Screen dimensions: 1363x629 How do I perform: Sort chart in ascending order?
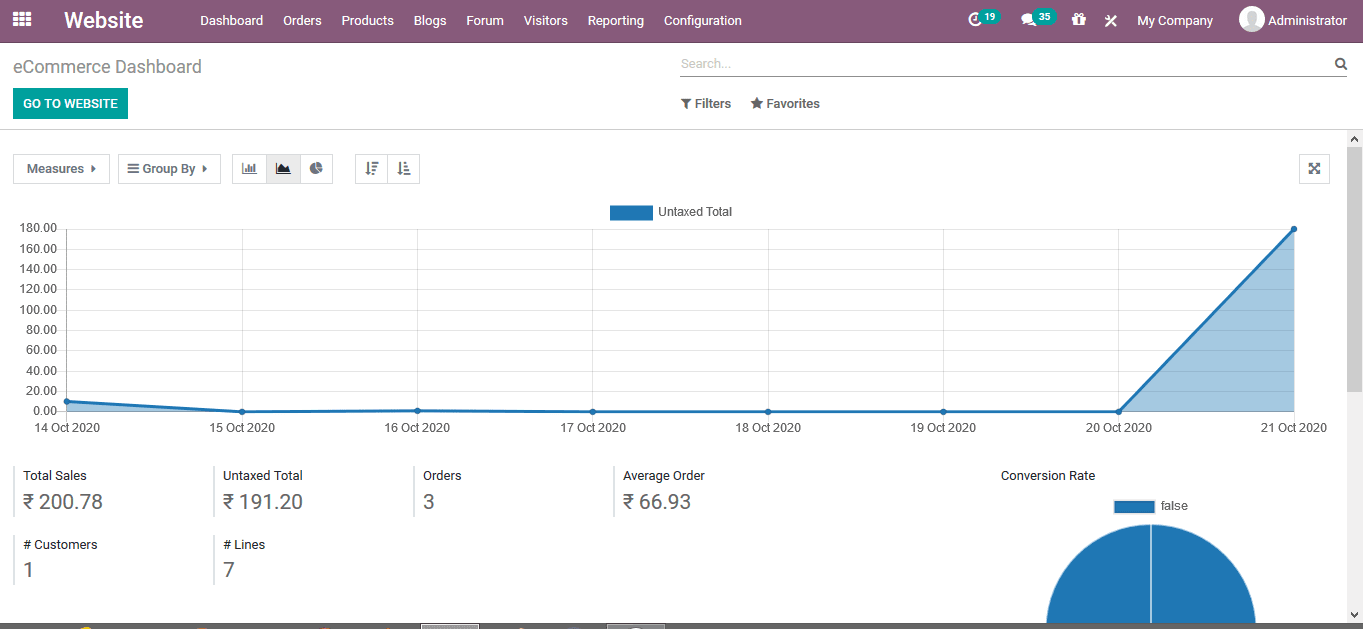click(404, 169)
